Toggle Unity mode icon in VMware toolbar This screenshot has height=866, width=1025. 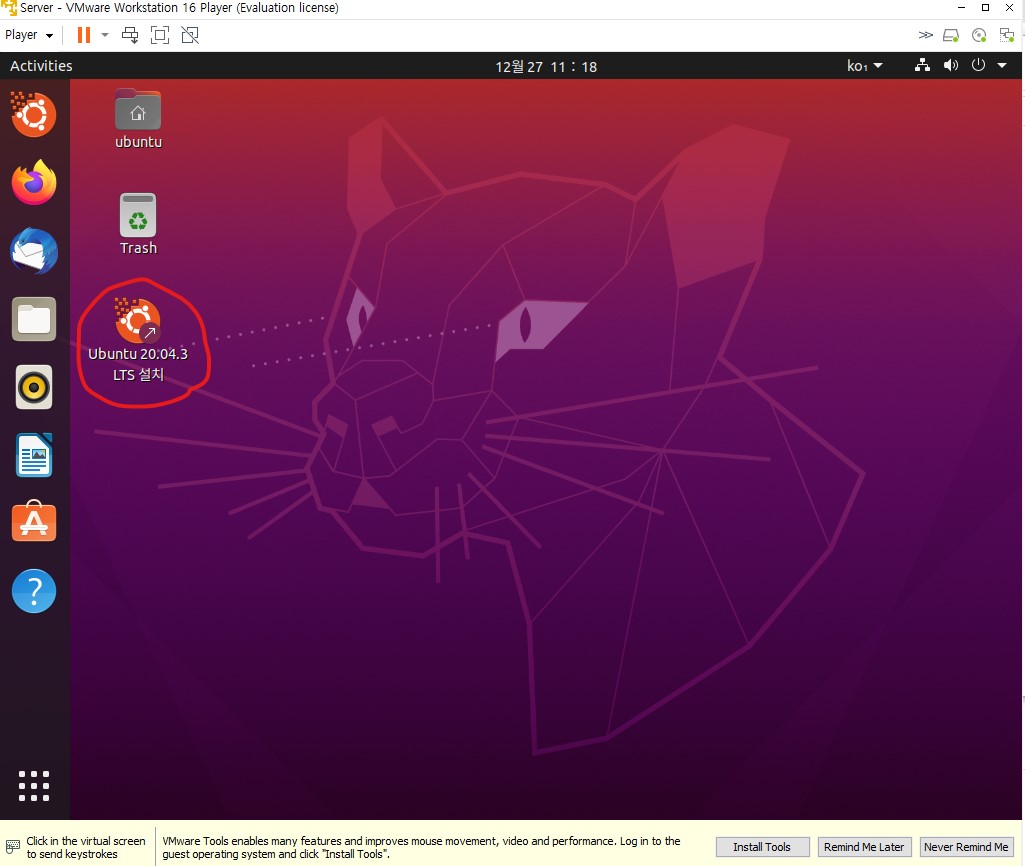click(x=190, y=35)
